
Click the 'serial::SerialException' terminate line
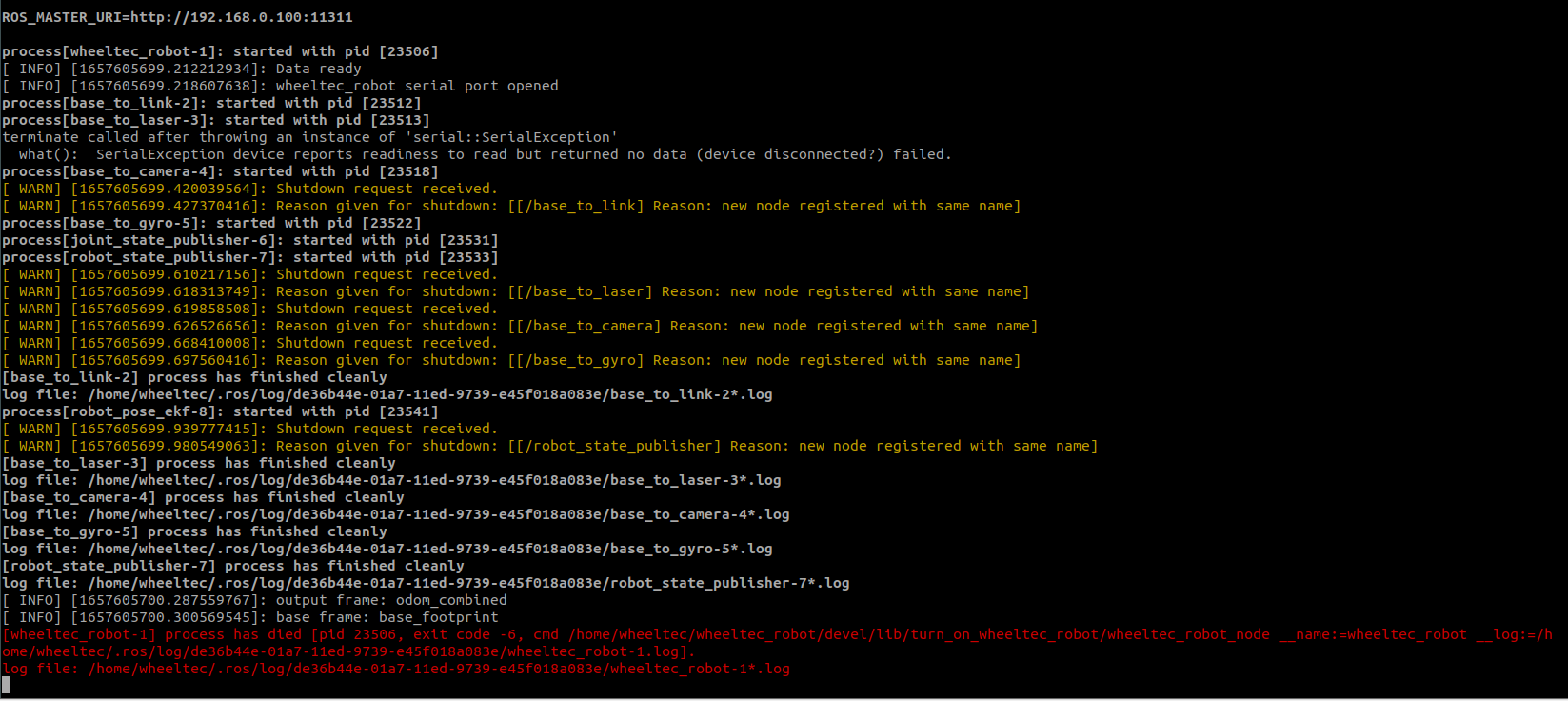click(309, 137)
